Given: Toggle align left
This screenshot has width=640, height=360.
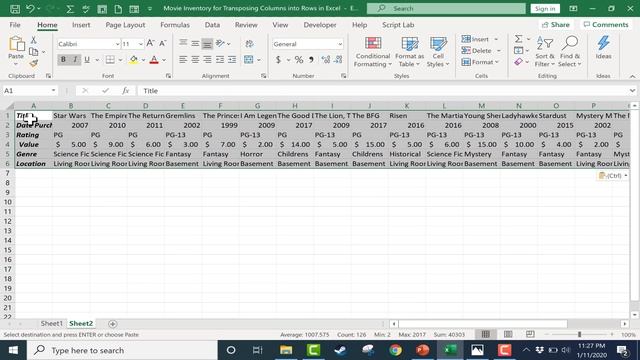Looking at the screenshot, I should [x=183, y=60].
